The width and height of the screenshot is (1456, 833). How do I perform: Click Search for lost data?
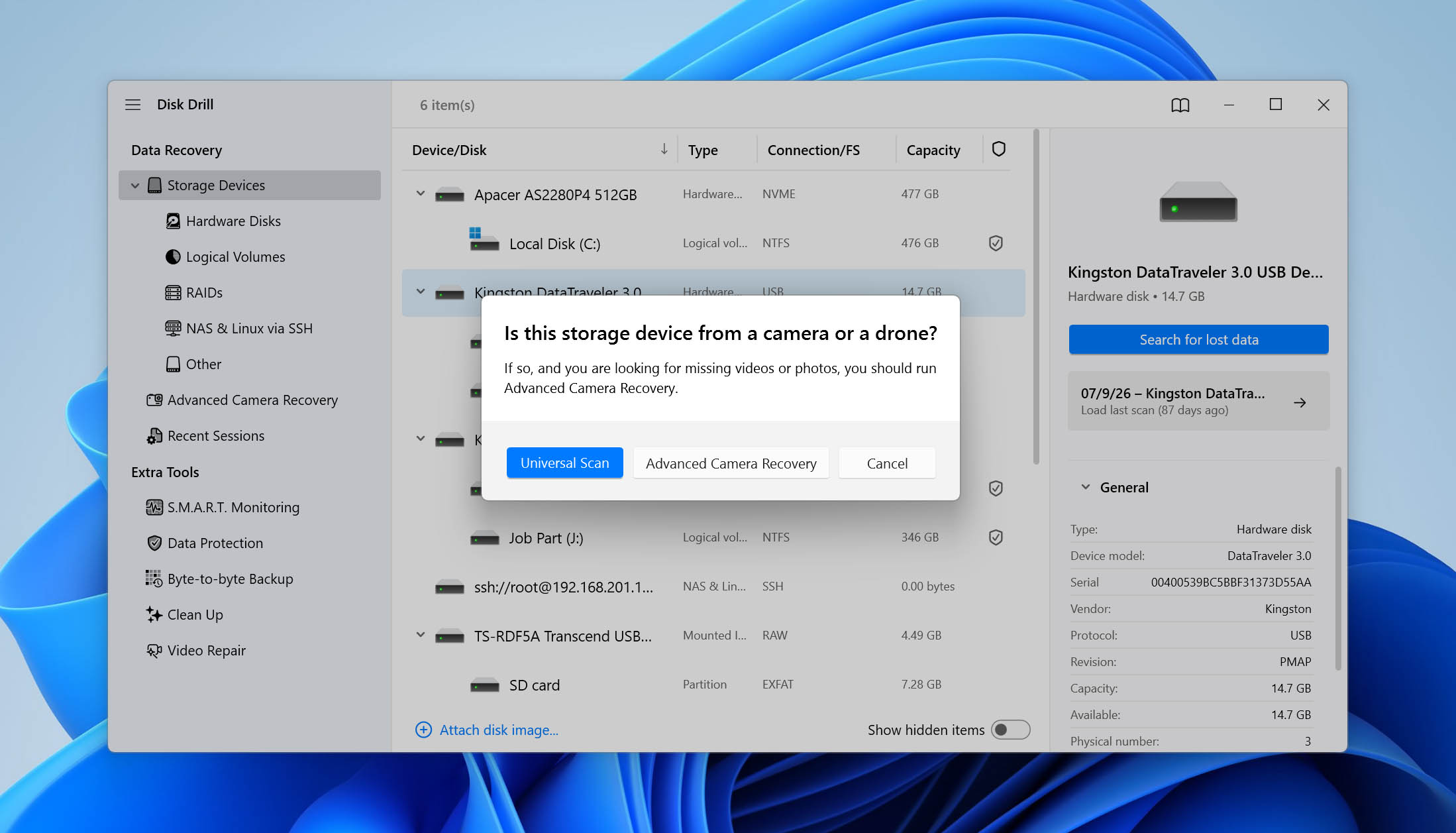1198,339
